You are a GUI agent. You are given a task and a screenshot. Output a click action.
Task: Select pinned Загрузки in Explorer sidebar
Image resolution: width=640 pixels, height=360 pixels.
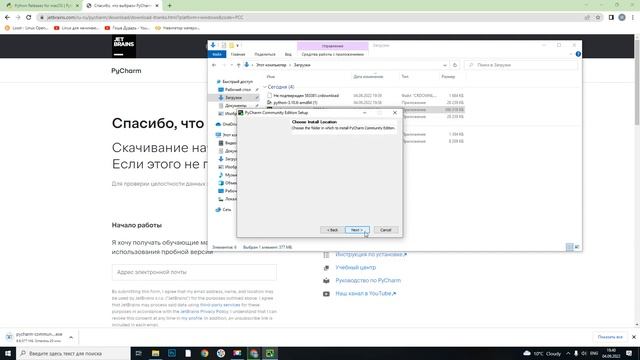tap(233, 98)
